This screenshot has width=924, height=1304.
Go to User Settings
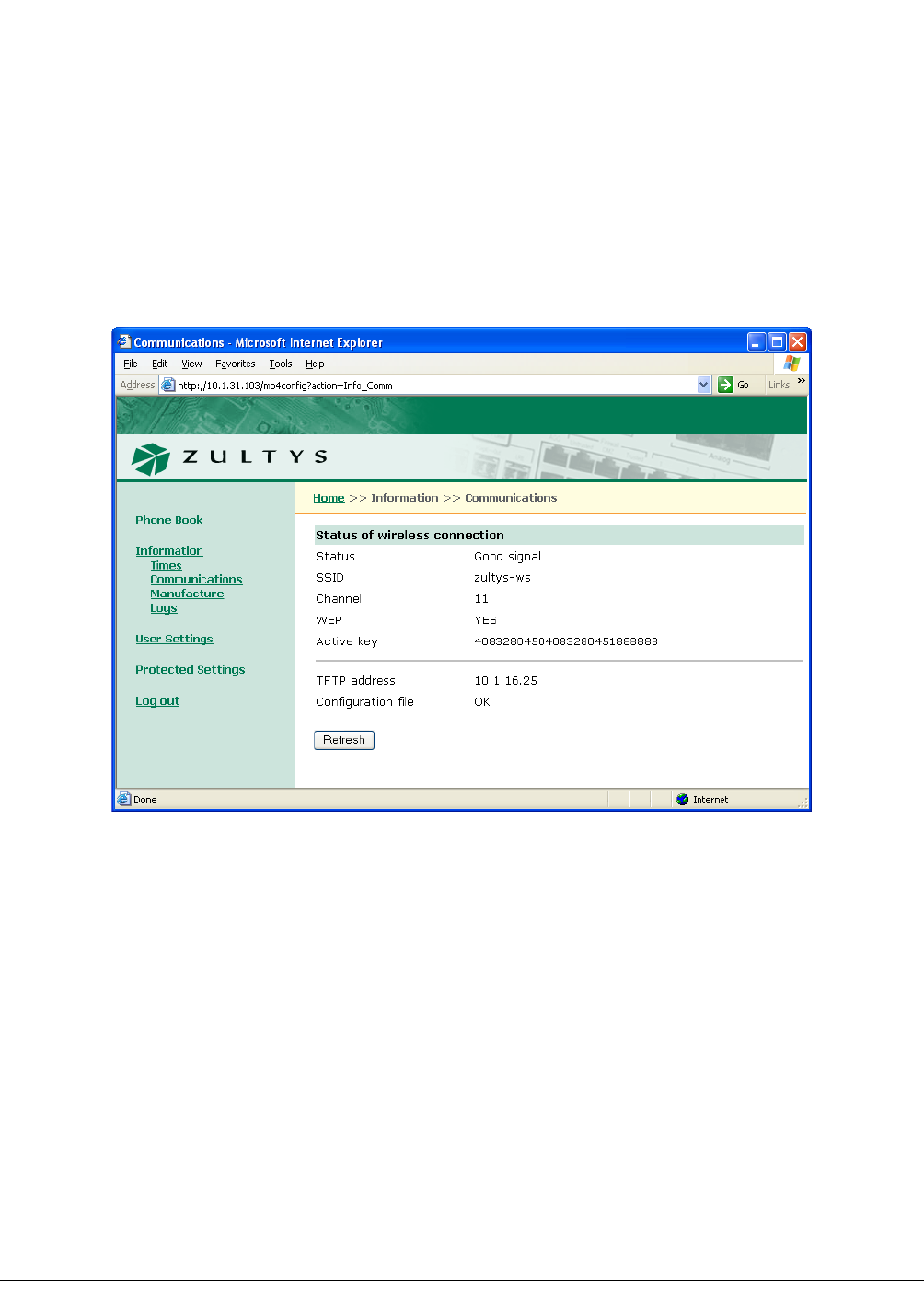click(x=174, y=639)
